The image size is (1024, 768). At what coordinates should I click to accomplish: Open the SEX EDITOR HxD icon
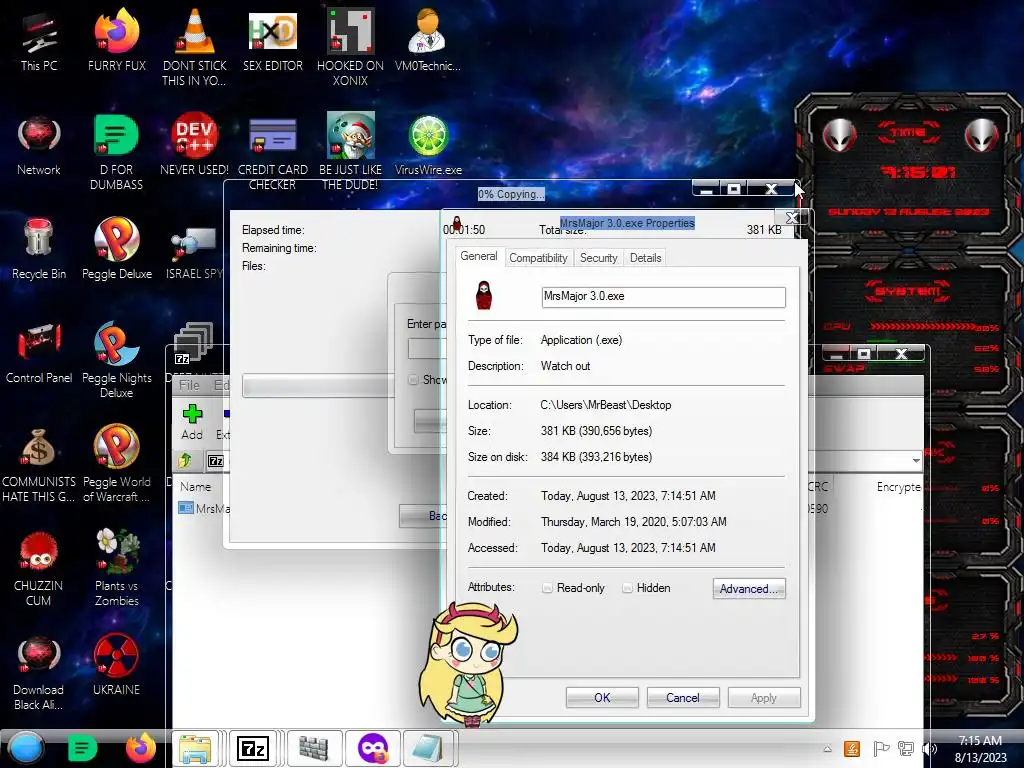pyautogui.click(x=272, y=42)
